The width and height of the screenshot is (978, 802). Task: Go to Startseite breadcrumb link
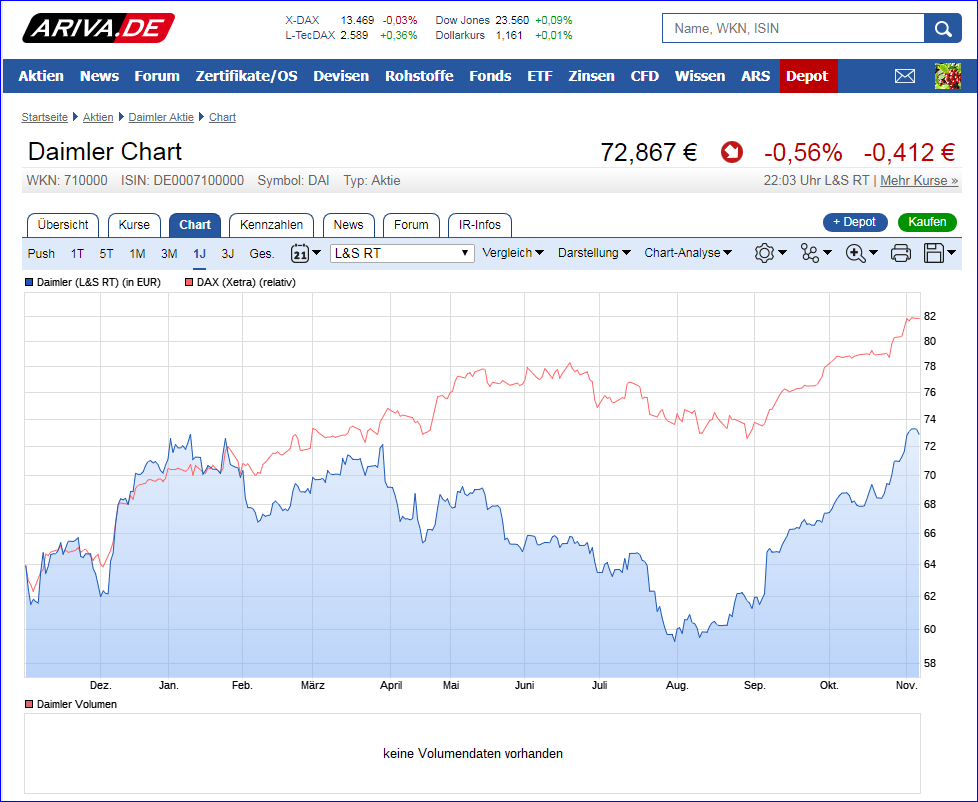(x=44, y=117)
